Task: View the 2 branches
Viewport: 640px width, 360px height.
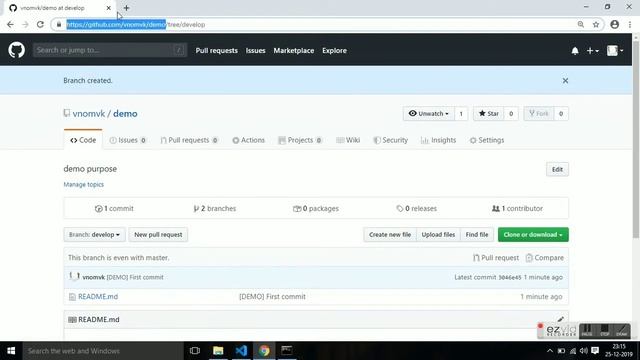Action: [215, 209]
